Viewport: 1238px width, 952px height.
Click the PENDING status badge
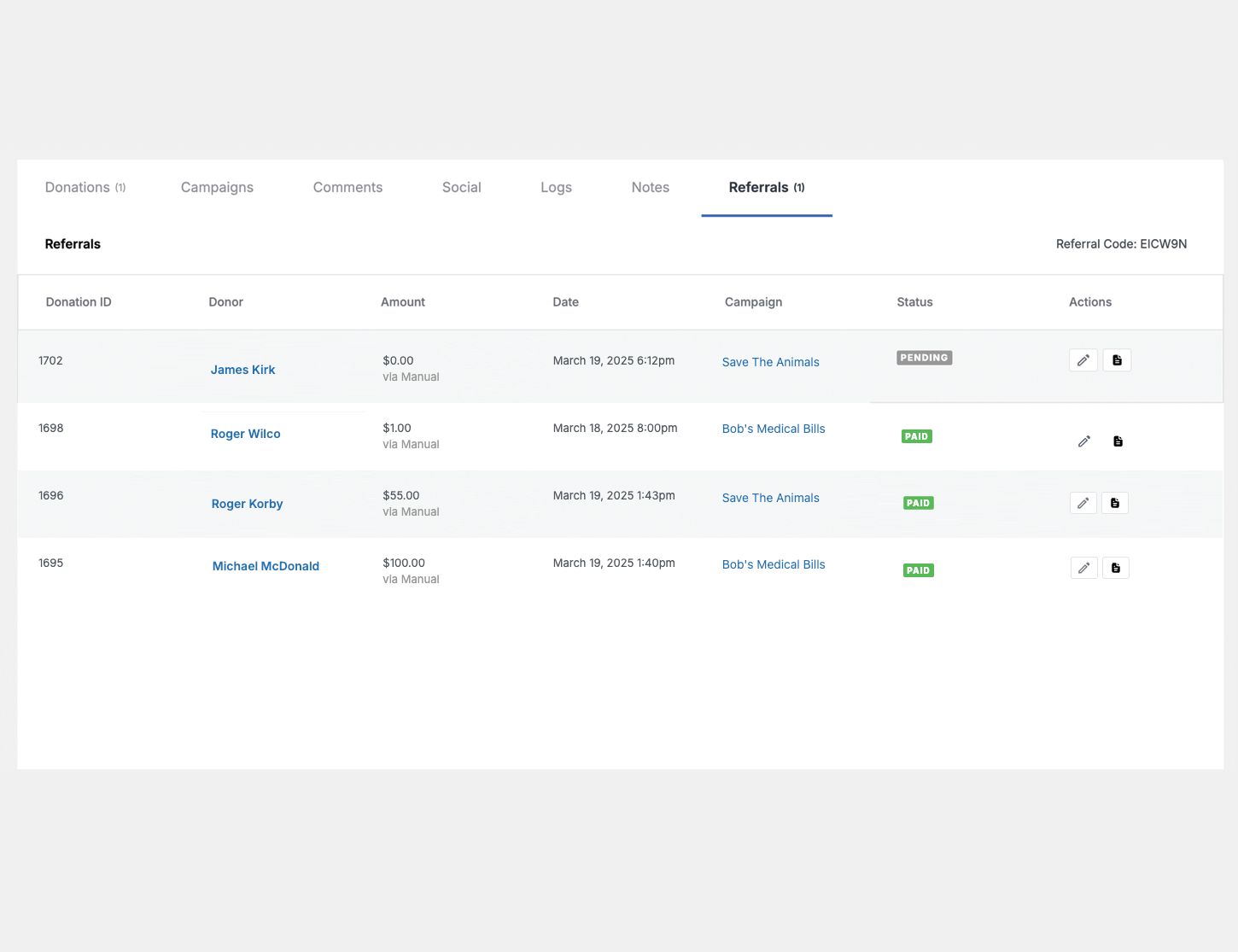point(925,358)
